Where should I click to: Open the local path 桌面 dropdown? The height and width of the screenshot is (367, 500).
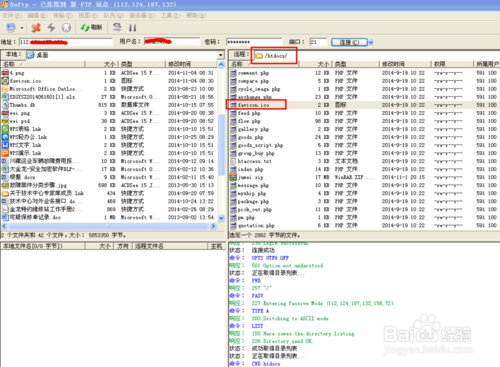(x=221, y=55)
